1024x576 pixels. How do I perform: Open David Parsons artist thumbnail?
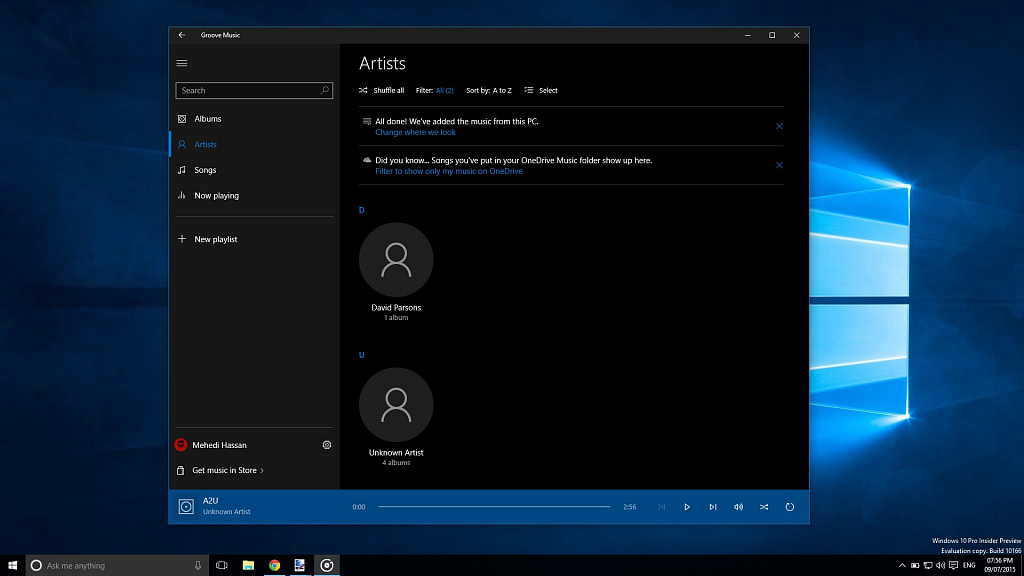(396, 260)
